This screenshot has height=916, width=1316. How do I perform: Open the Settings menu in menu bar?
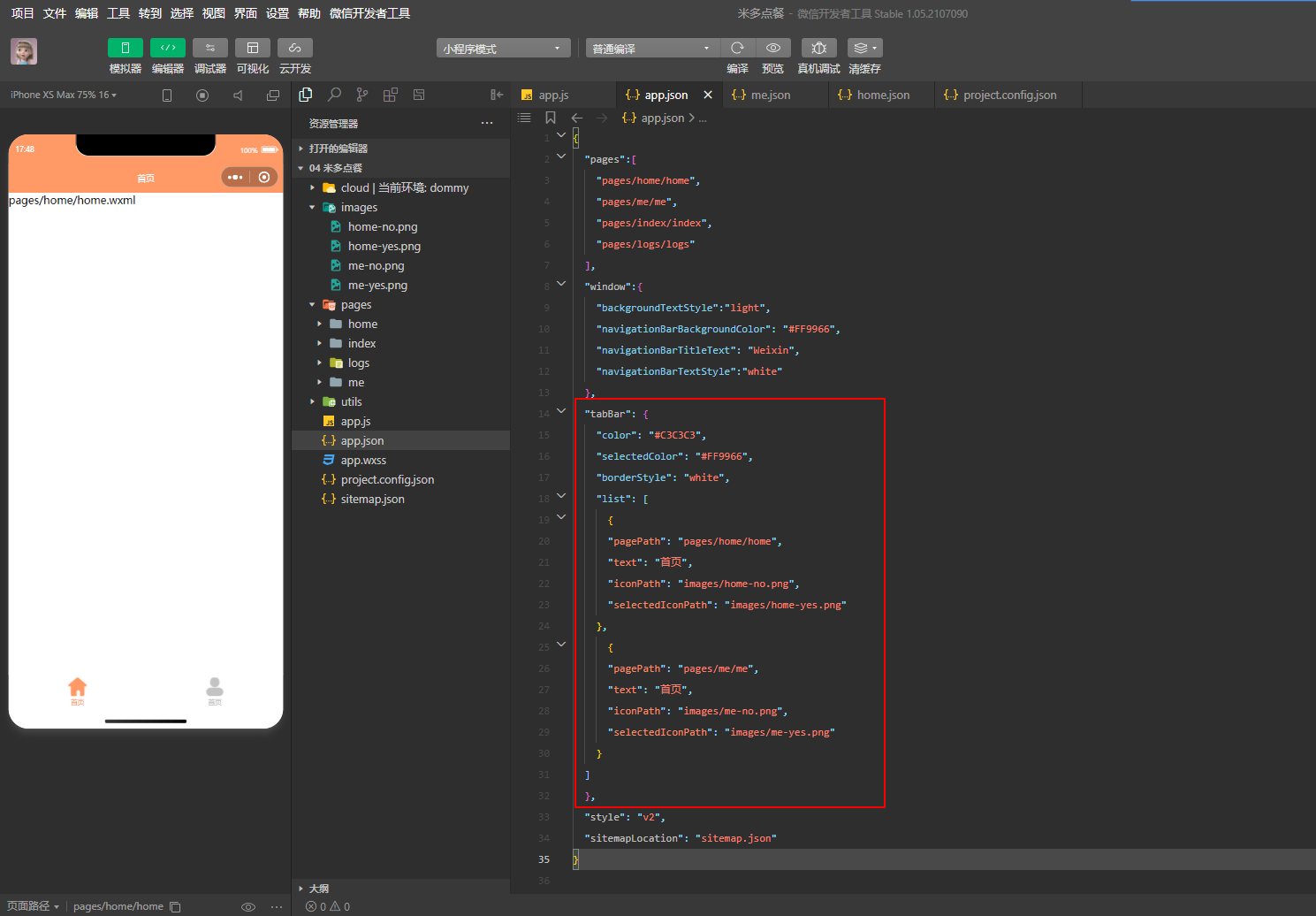click(x=278, y=13)
